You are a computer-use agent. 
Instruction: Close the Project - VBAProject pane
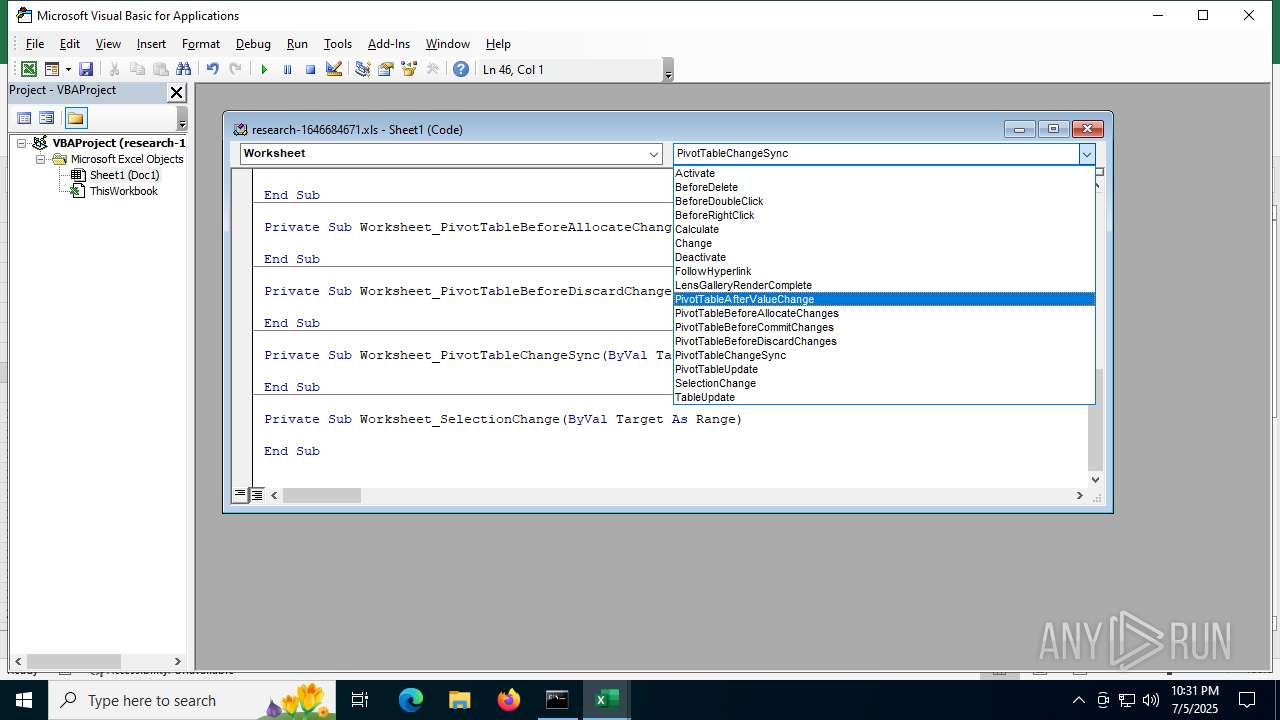[x=176, y=92]
